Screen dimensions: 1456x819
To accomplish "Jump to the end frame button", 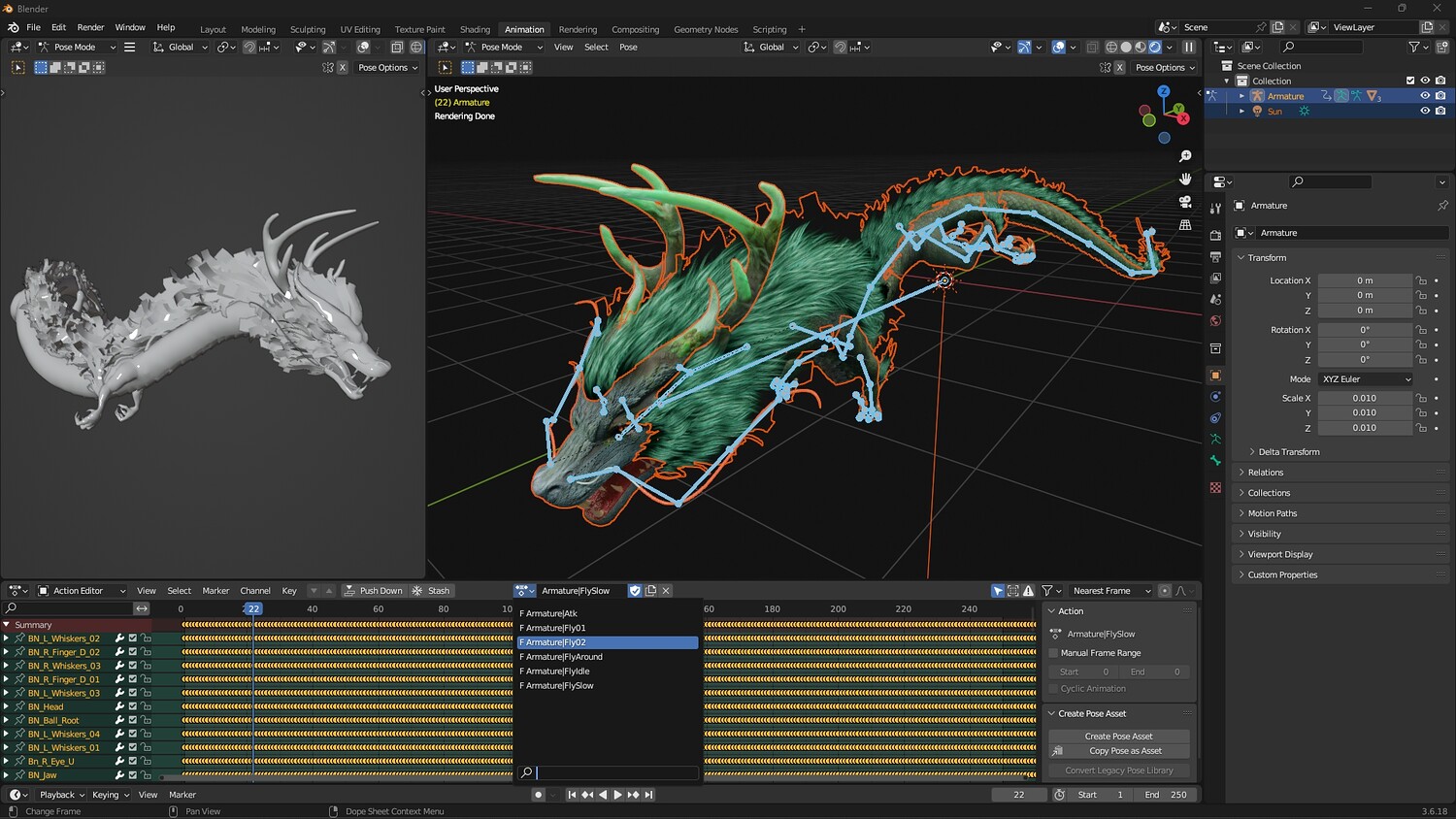I will coord(649,795).
